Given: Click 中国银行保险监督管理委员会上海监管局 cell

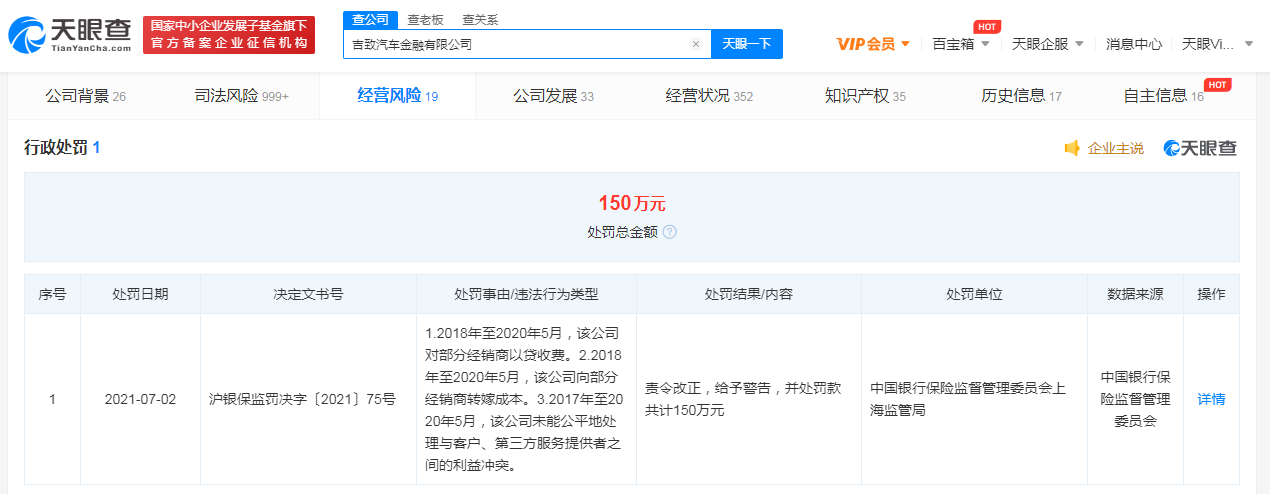Looking at the screenshot, I should (x=974, y=399).
